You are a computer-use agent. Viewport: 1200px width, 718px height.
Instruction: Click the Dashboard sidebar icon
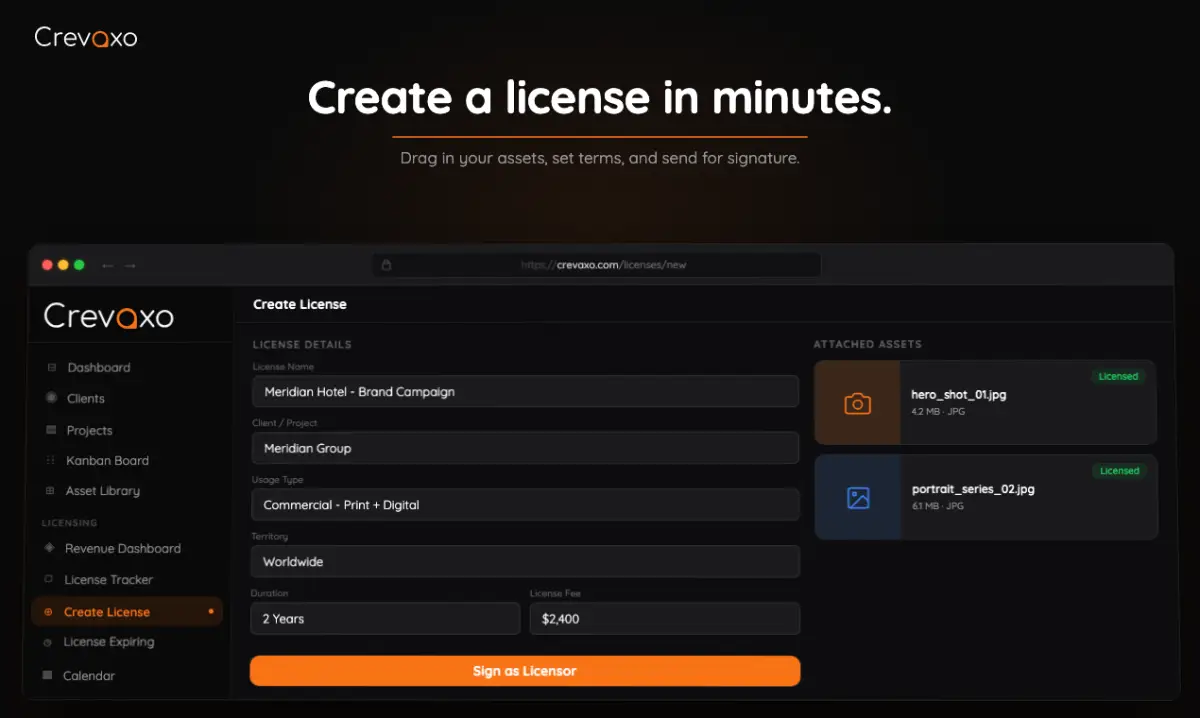51,367
